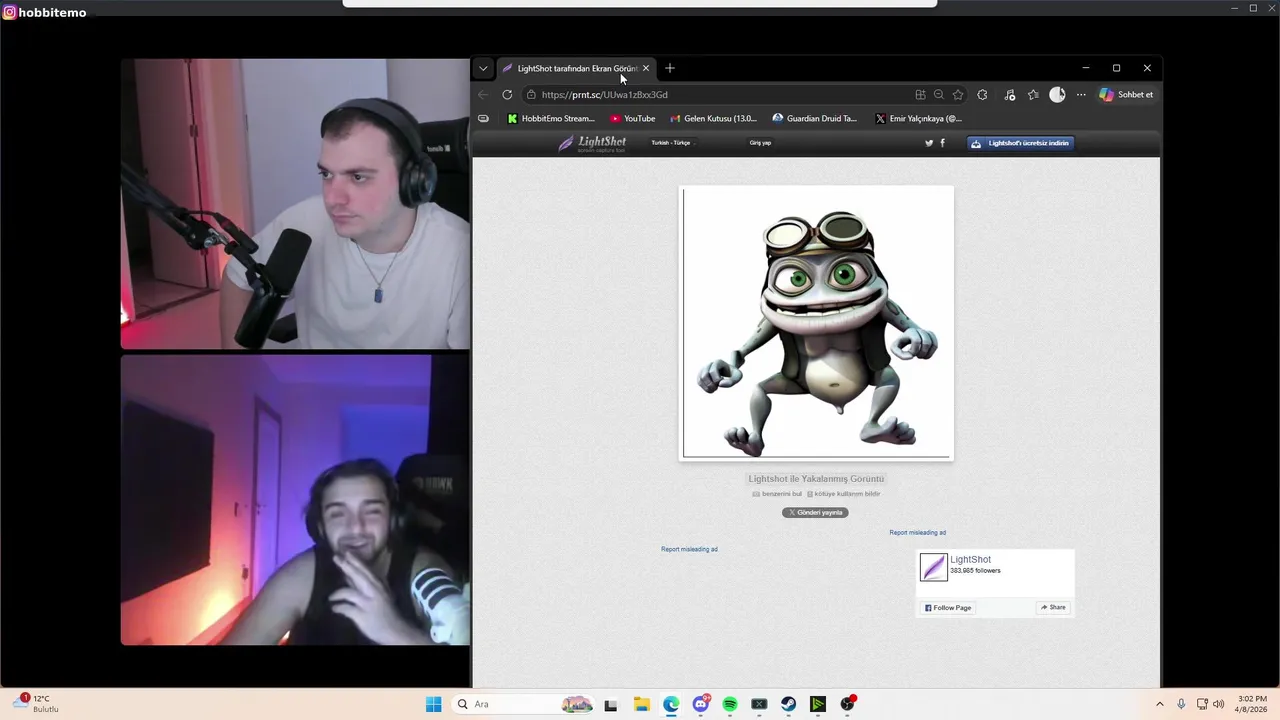Open the Sohbet et Copilot button
Screen dimensions: 1280x720
(1126, 95)
